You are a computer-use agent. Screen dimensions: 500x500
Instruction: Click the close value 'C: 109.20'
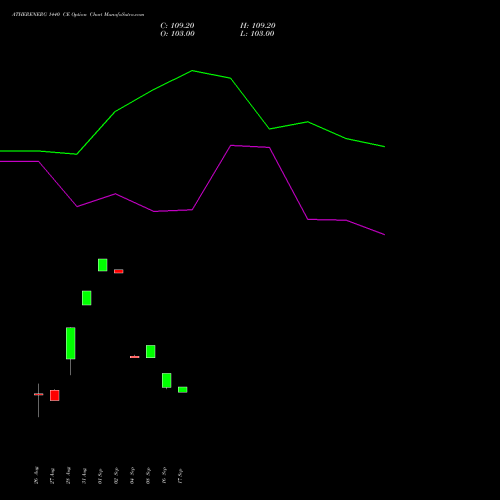tap(177, 26)
